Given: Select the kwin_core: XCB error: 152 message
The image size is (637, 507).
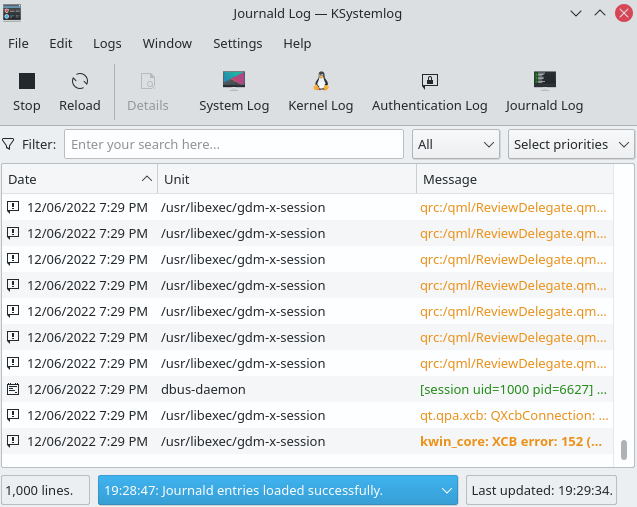Looking at the screenshot, I should [x=511, y=441].
